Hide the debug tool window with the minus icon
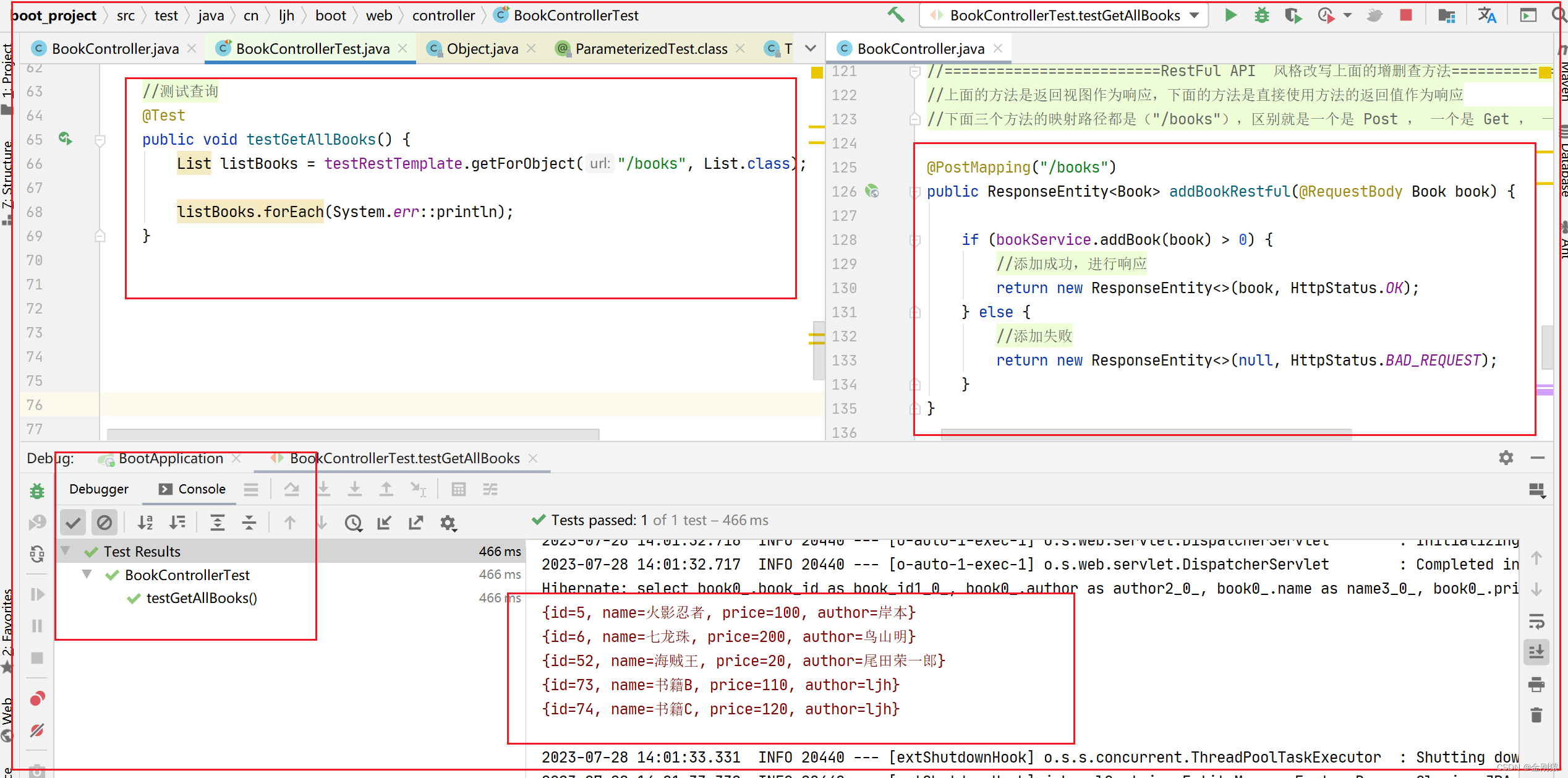Viewport: 1568px width, 778px height. click(1538, 458)
